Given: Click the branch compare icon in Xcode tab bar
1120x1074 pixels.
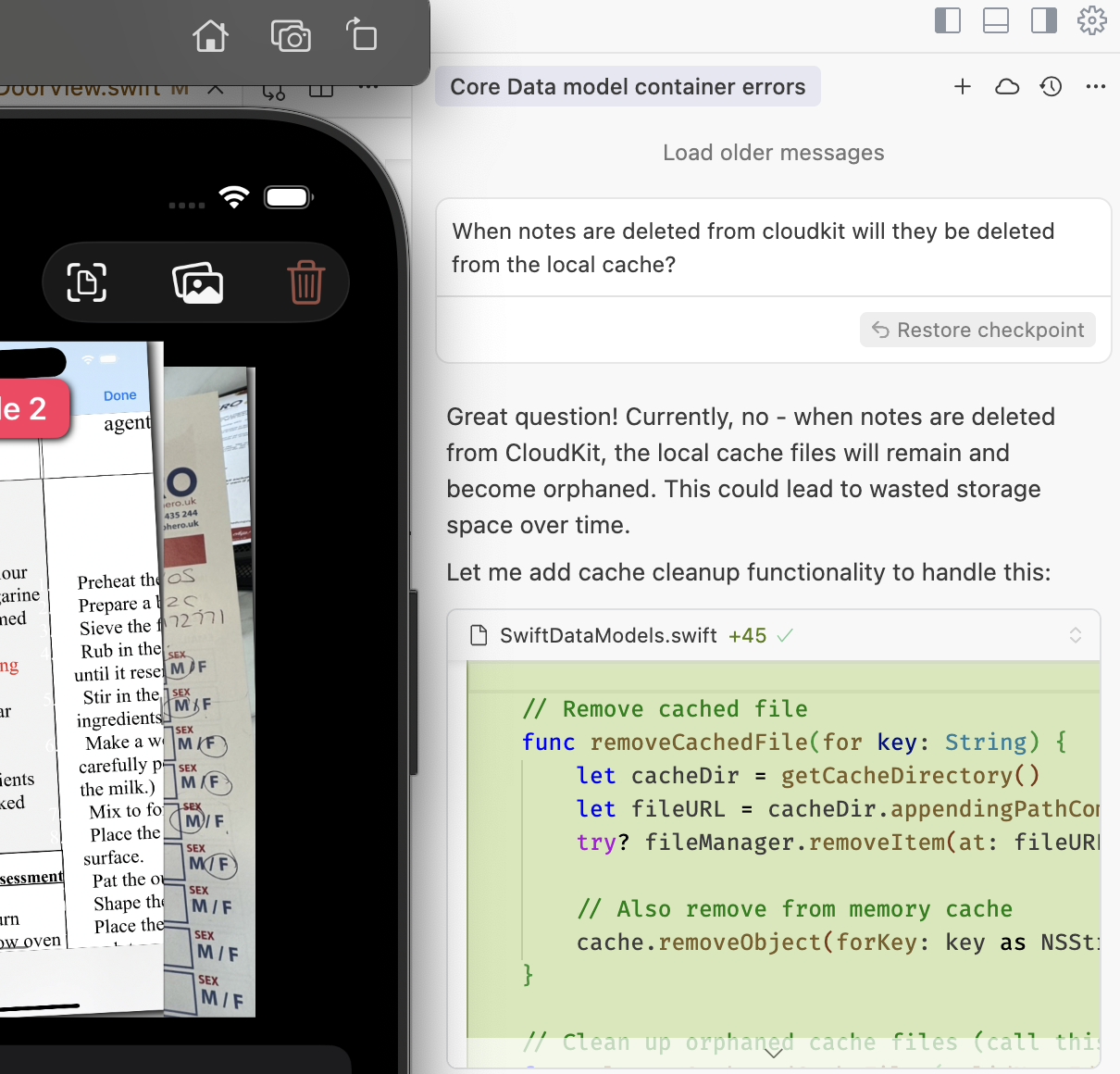Looking at the screenshot, I should coord(274,91).
